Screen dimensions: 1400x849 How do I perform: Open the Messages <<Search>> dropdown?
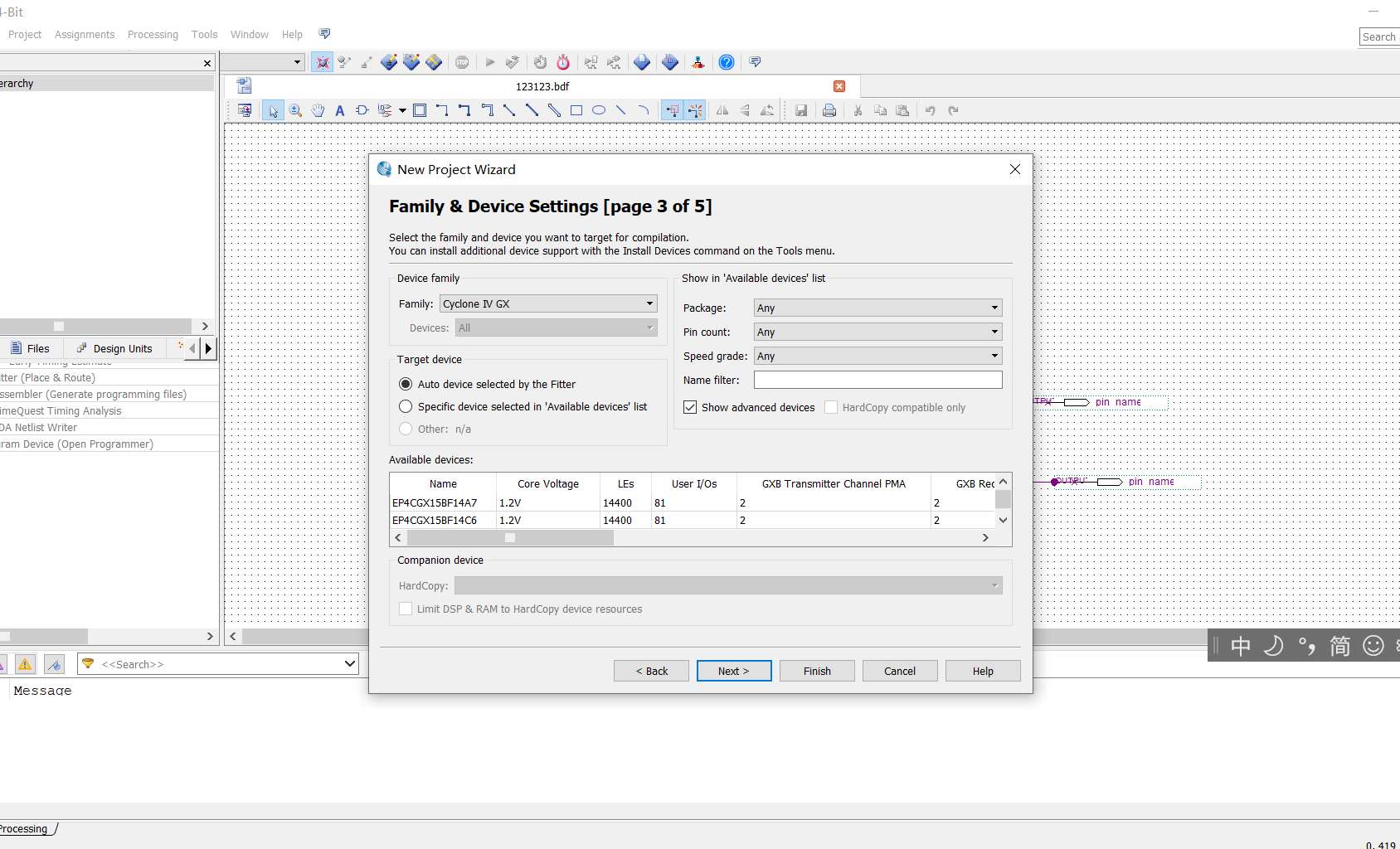pos(349,664)
